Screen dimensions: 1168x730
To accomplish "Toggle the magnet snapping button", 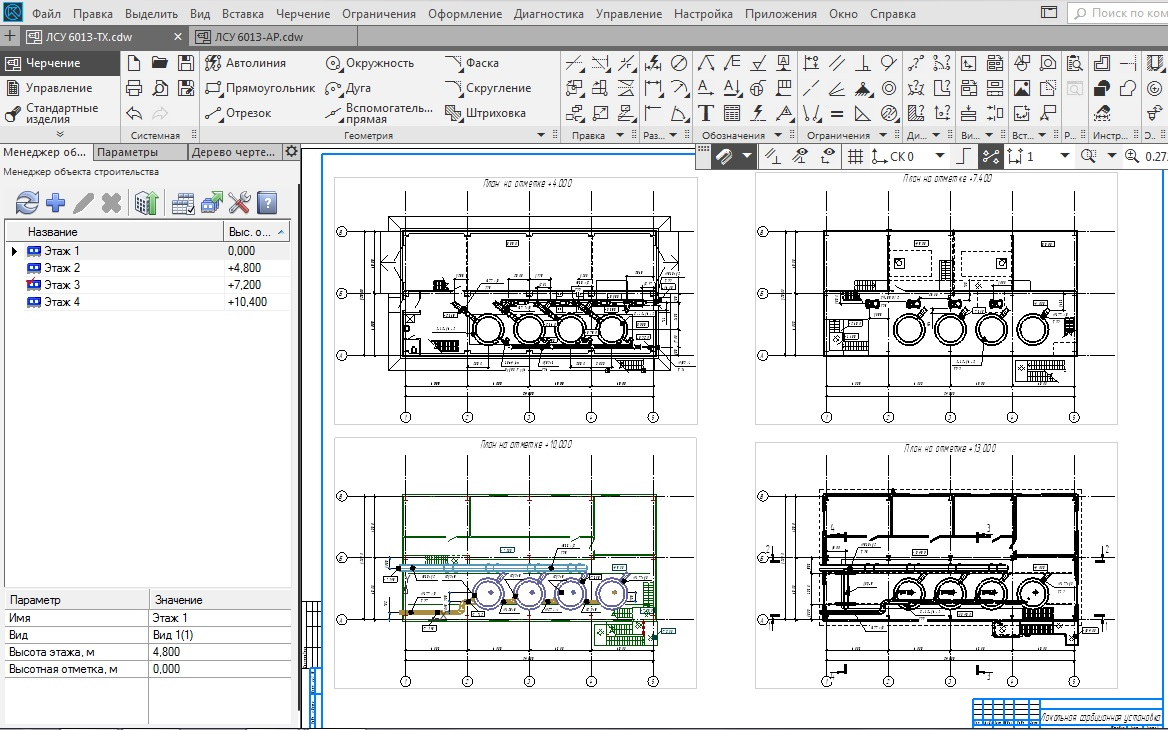I will click(x=724, y=156).
